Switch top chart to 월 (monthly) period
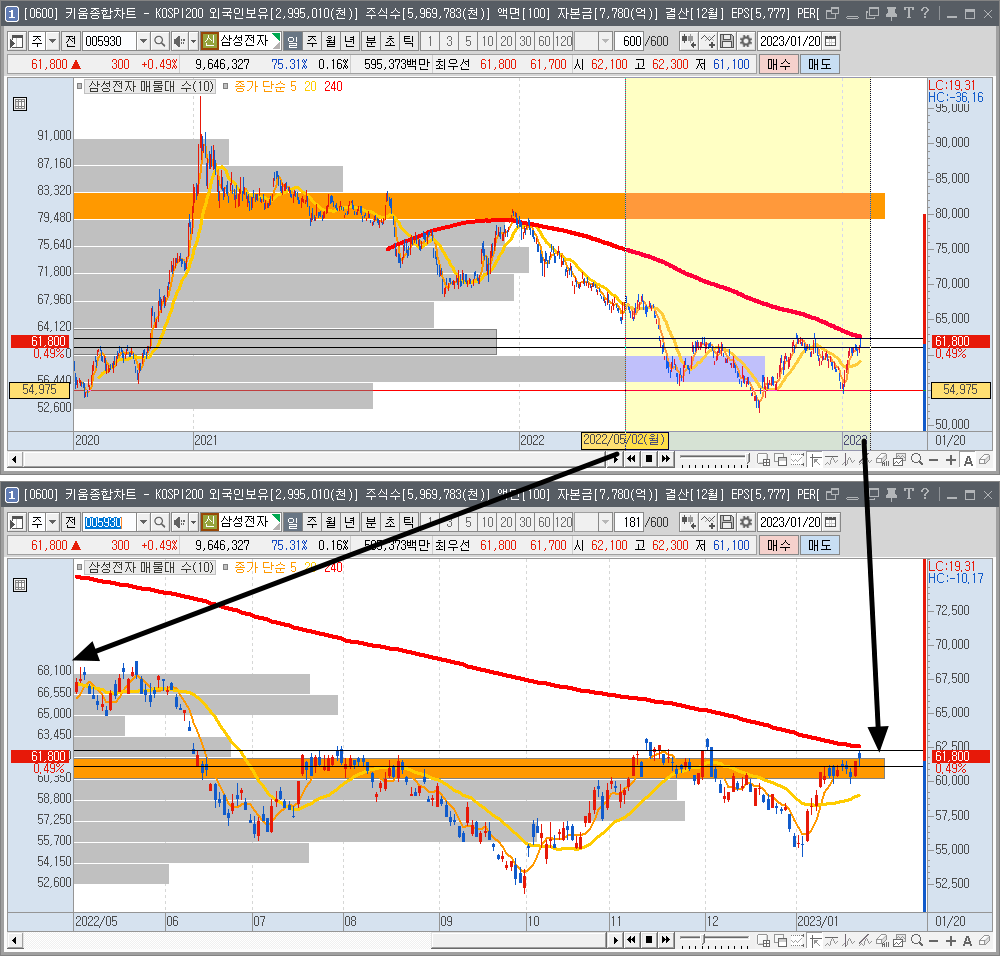The height and width of the screenshot is (956, 1000). click(330, 41)
